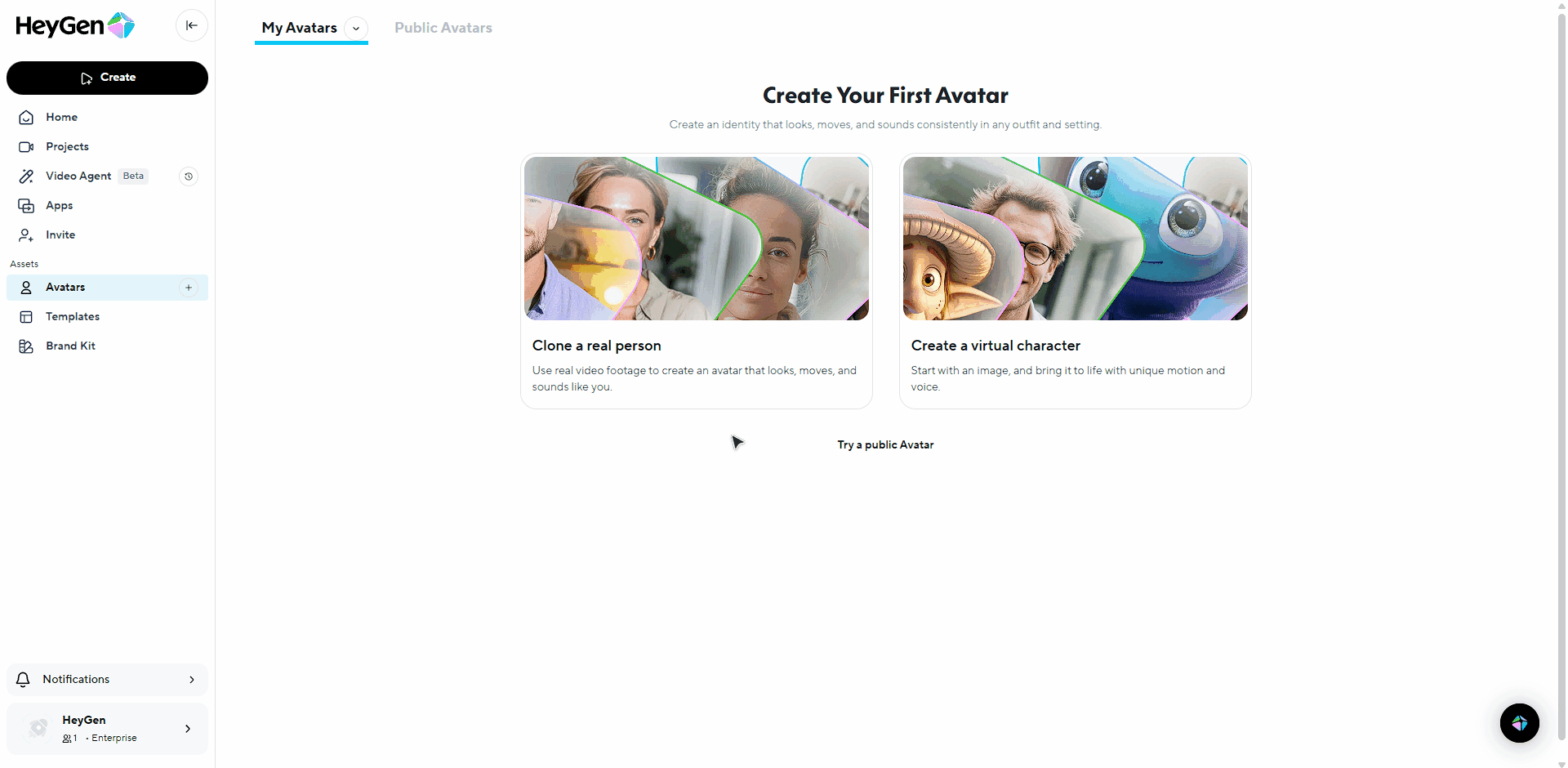Expand the Notifications panel chevron

coord(192,680)
